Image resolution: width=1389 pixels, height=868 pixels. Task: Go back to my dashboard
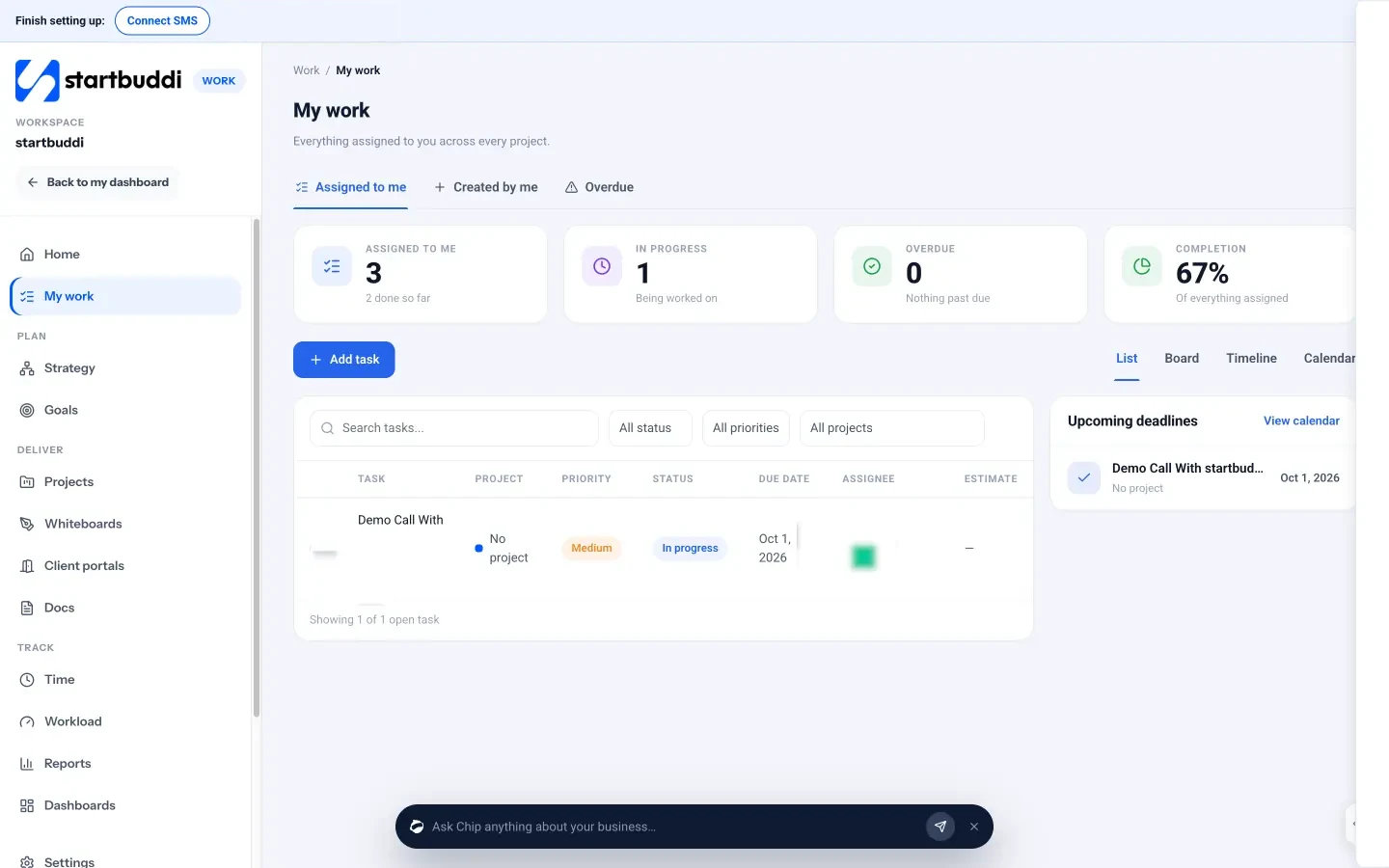coord(97,182)
